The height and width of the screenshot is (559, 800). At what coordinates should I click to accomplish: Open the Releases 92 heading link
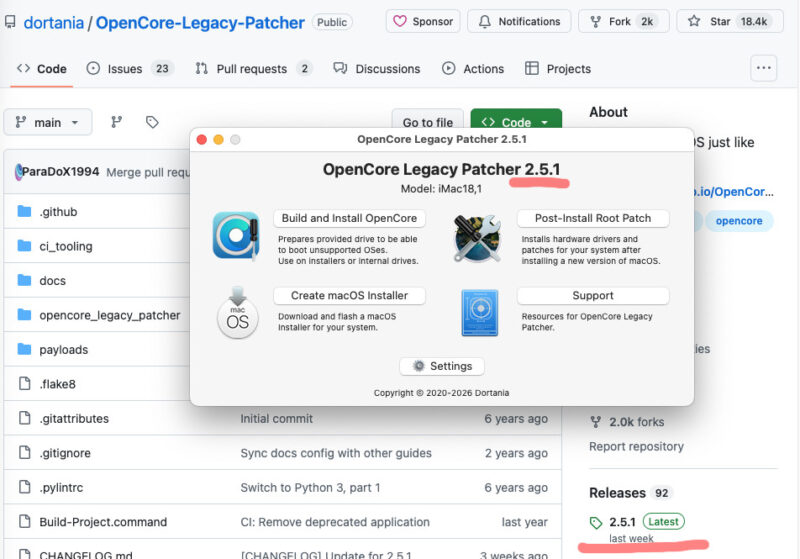pyautogui.click(x=630, y=493)
